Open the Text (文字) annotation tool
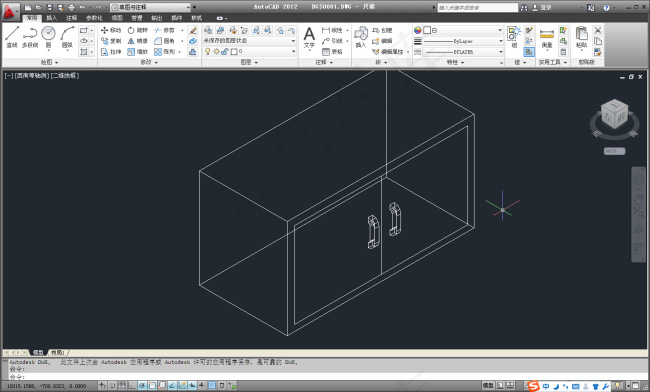The width and height of the screenshot is (650, 392). pos(309,37)
